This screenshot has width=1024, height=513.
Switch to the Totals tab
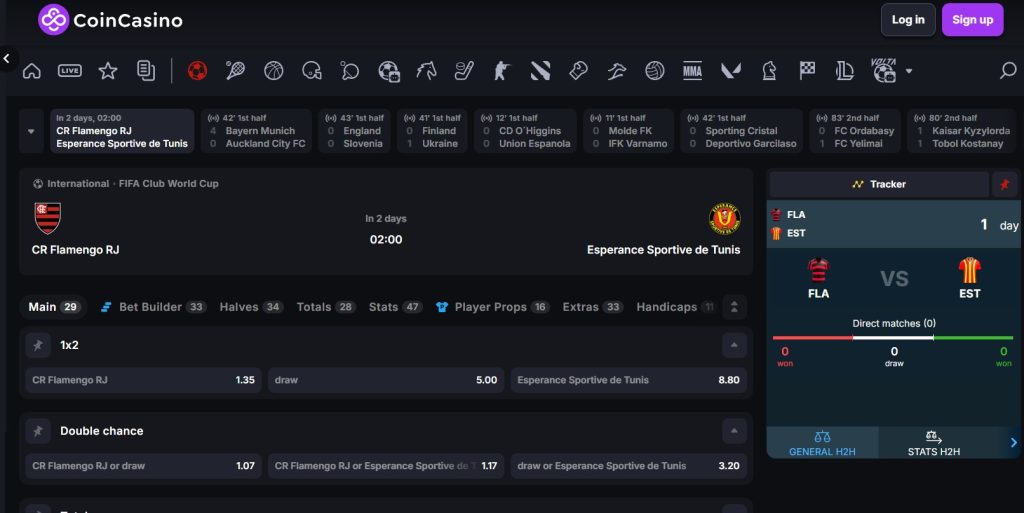click(326, 307)
